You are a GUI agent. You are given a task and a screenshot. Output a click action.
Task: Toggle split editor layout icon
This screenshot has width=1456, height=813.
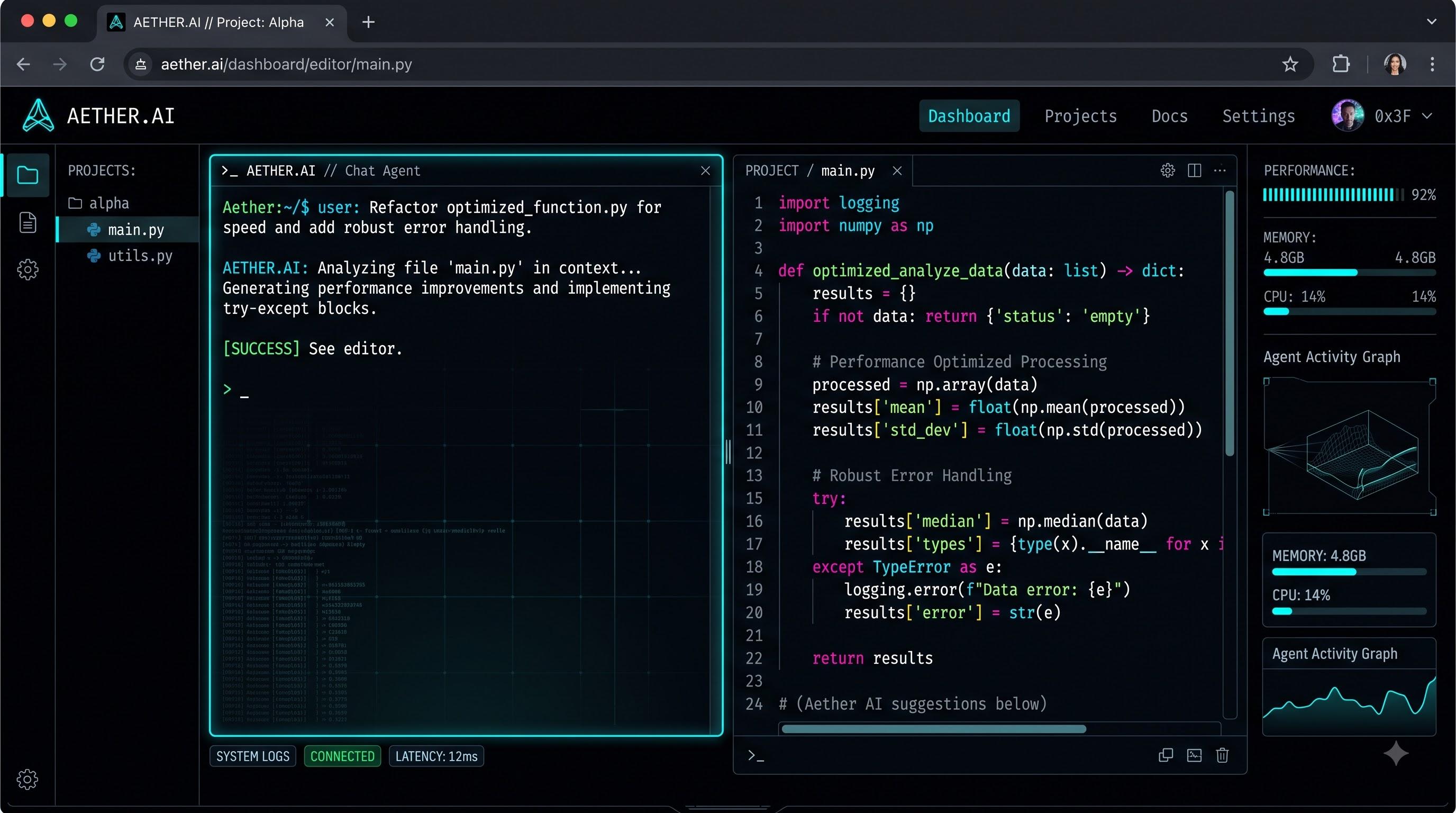(x=1194, y=170)
